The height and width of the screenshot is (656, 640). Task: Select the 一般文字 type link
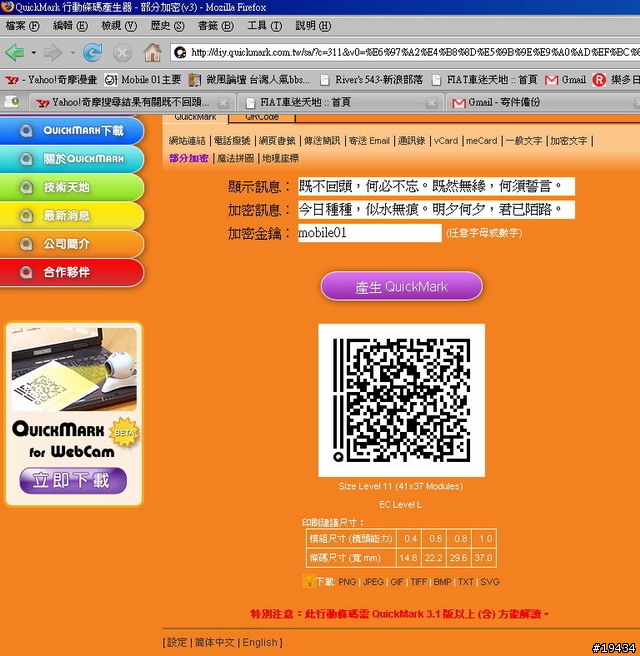524,141
